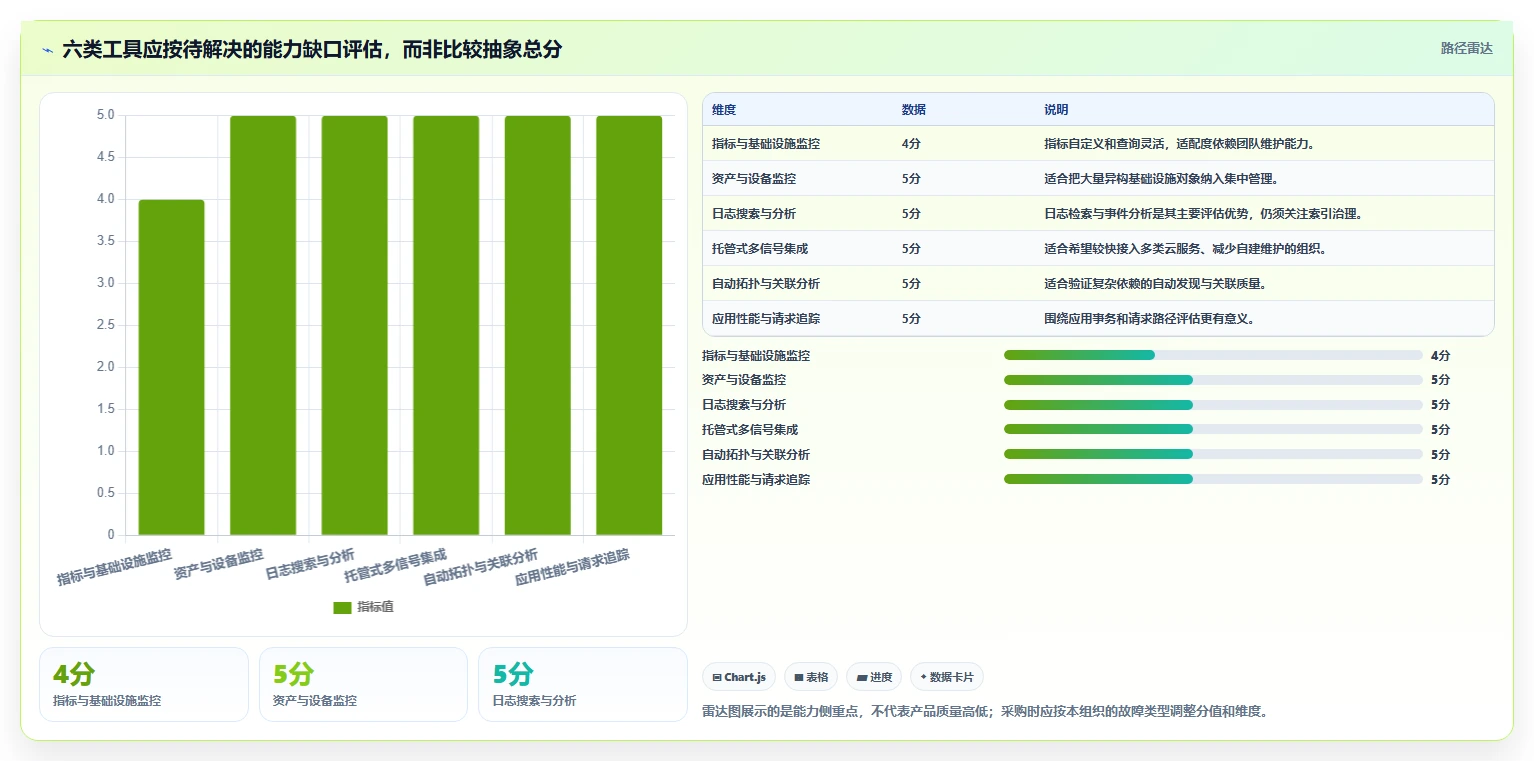Click the Chart.js chip

(x=739, y=677)
